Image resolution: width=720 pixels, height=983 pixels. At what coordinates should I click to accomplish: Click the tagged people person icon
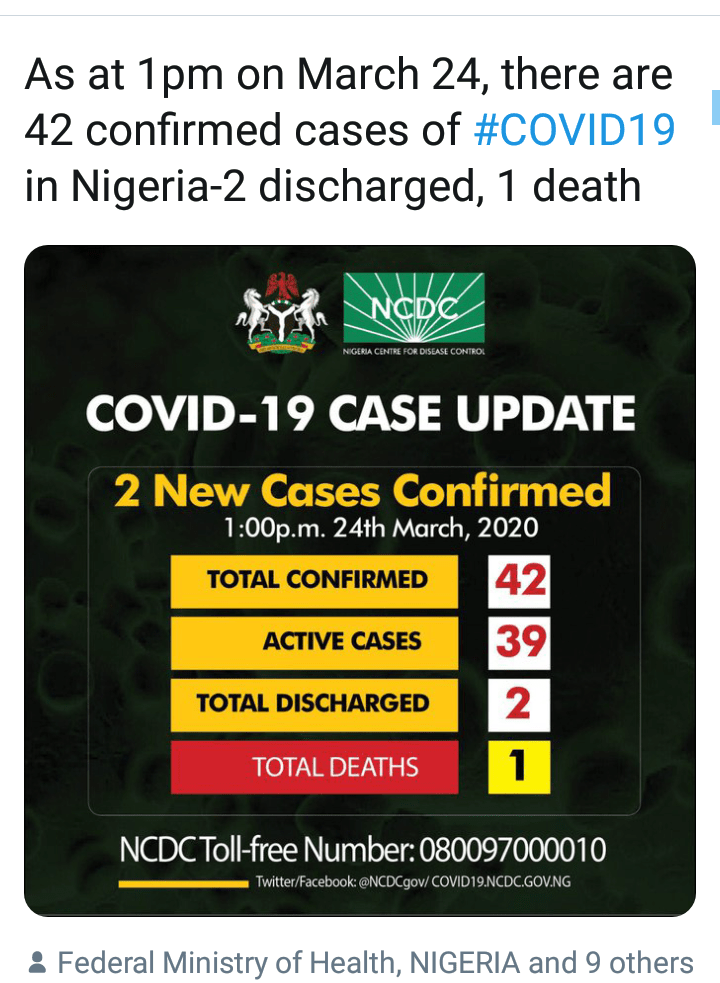pos(37,963)
